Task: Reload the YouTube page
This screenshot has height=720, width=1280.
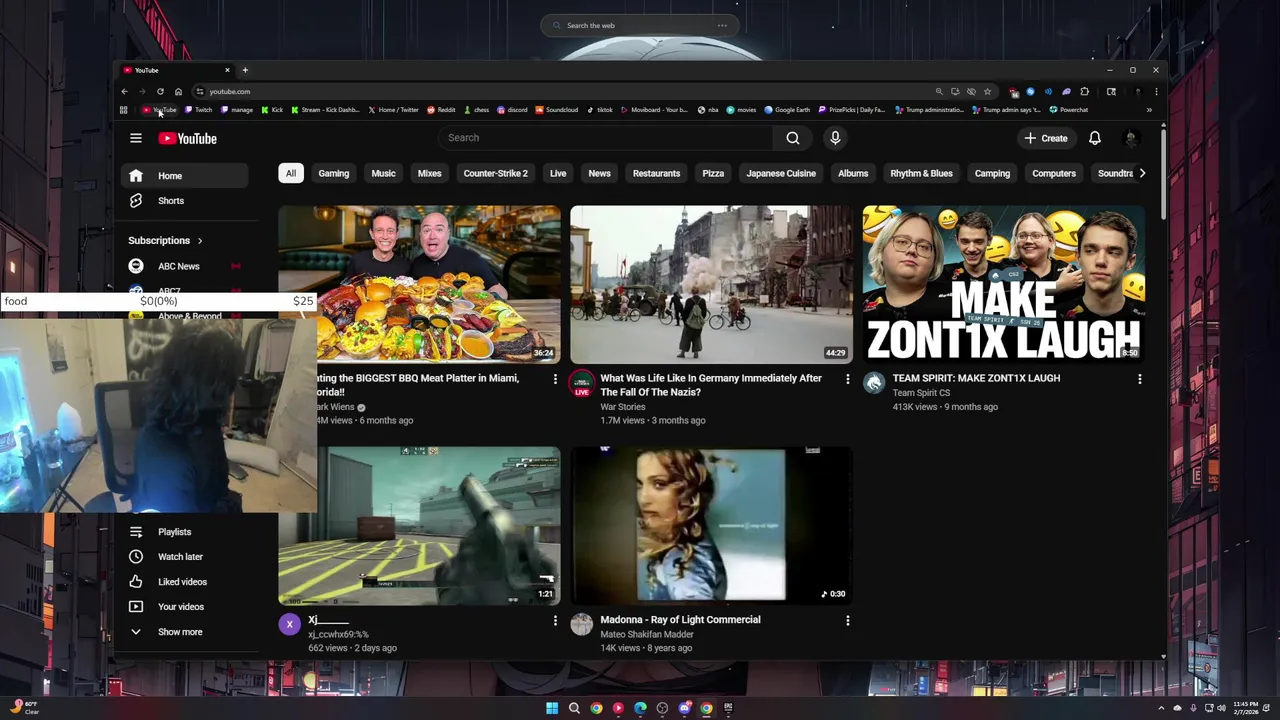Action: pos(160,92)
